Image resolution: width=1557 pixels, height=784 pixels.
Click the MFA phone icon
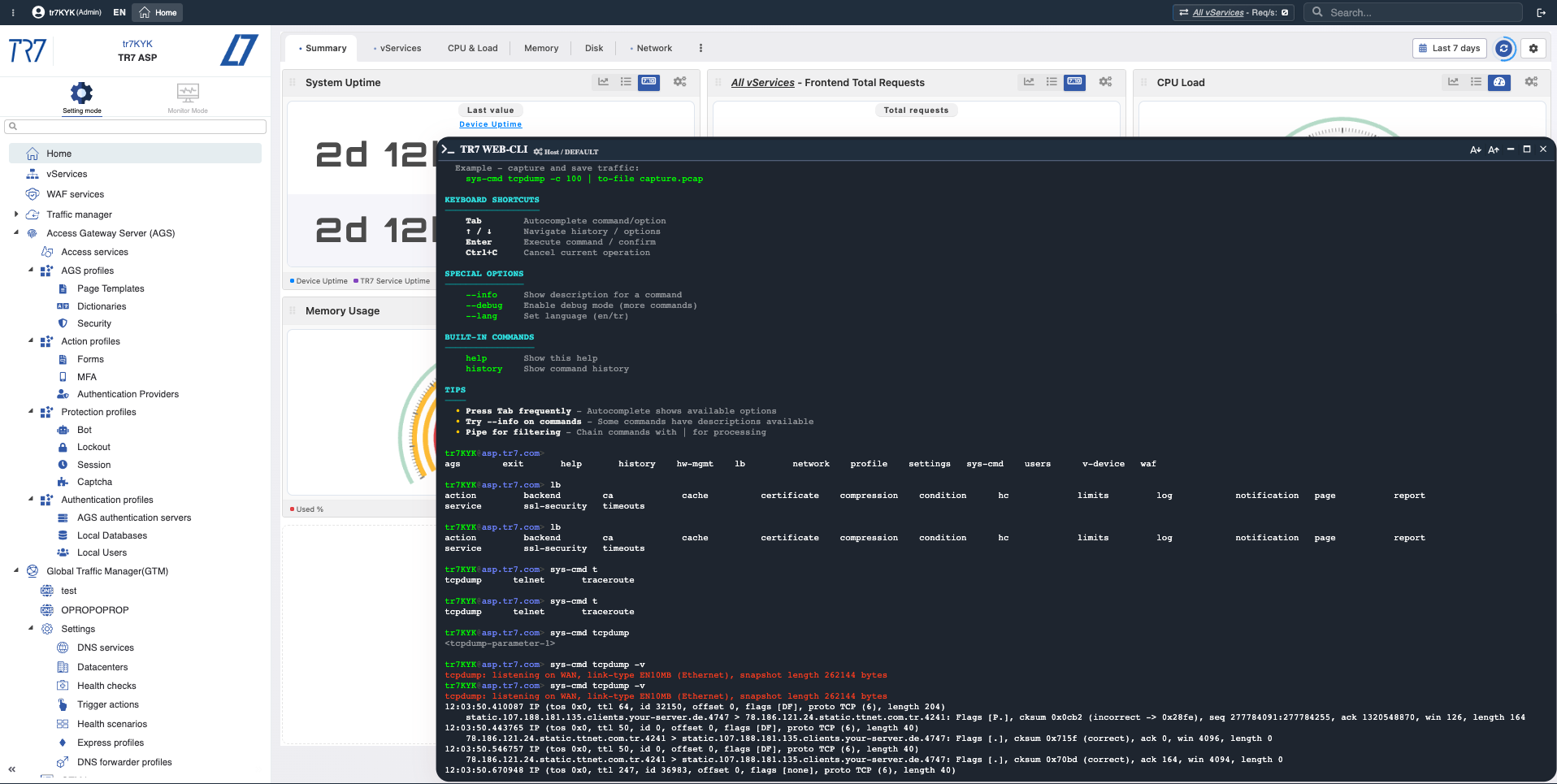[x=63, y=377]
